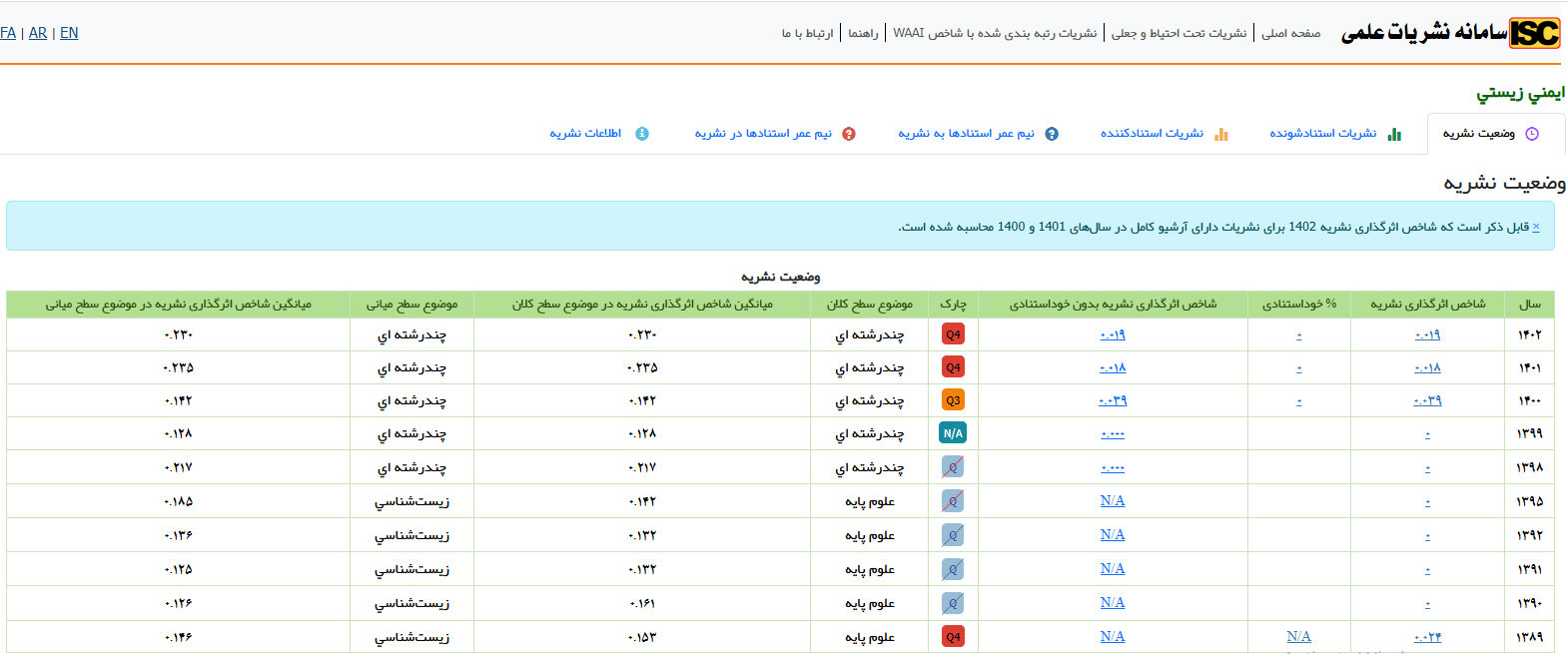Click the red Q4 badge in the ۱۴۰۲ row

[953, 334]
